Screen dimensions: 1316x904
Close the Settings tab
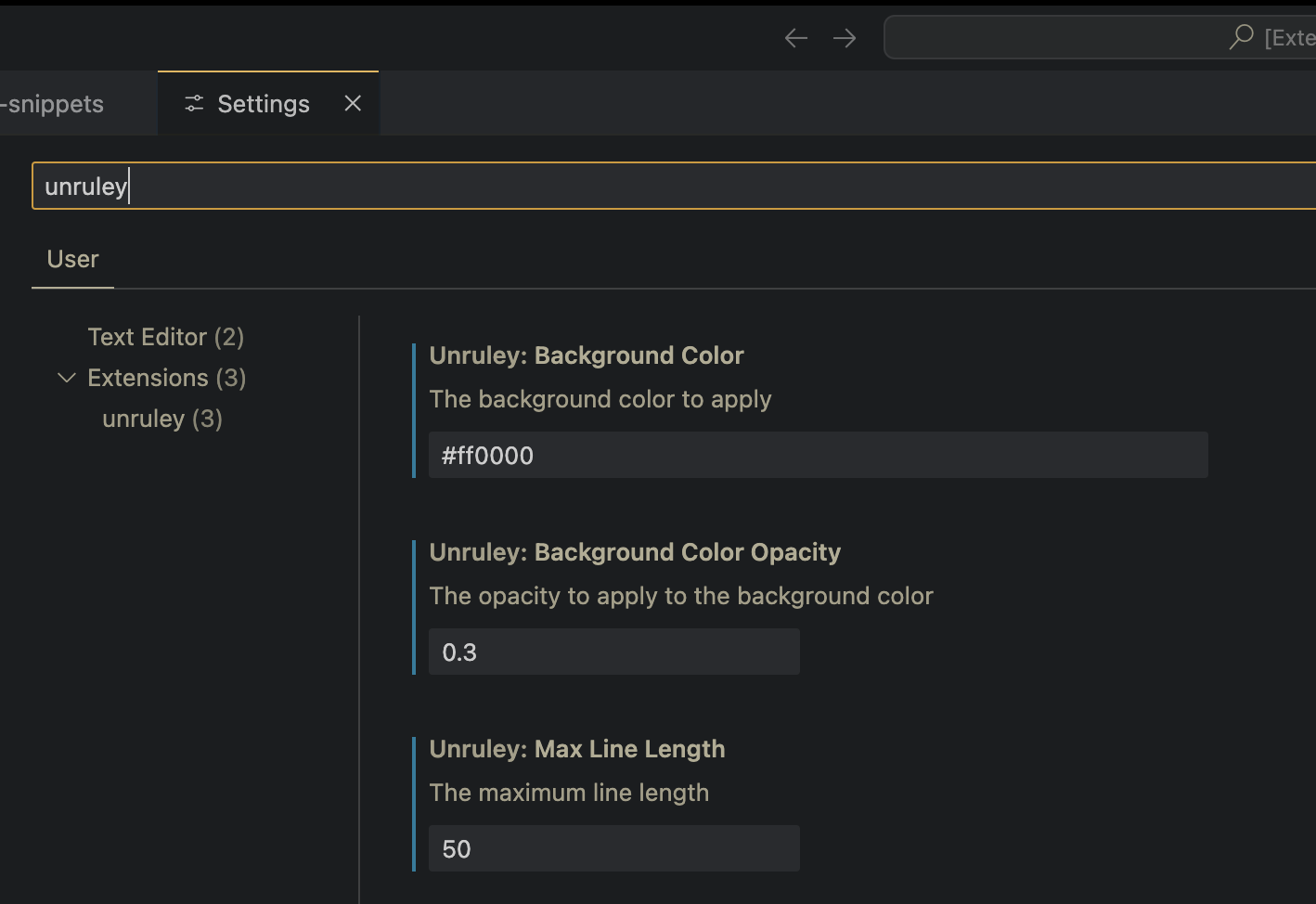pyautogui.click(x=353, y=103)
